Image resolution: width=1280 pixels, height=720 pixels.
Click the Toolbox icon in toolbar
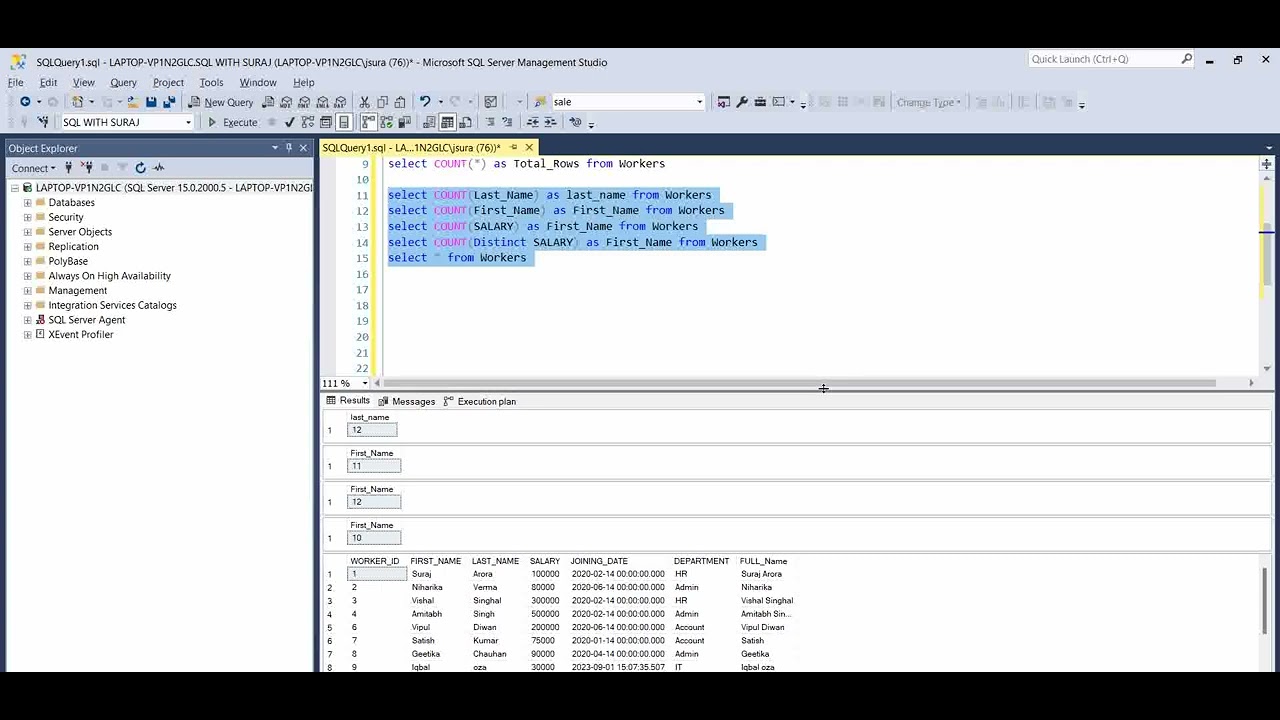tap(760, 102)
